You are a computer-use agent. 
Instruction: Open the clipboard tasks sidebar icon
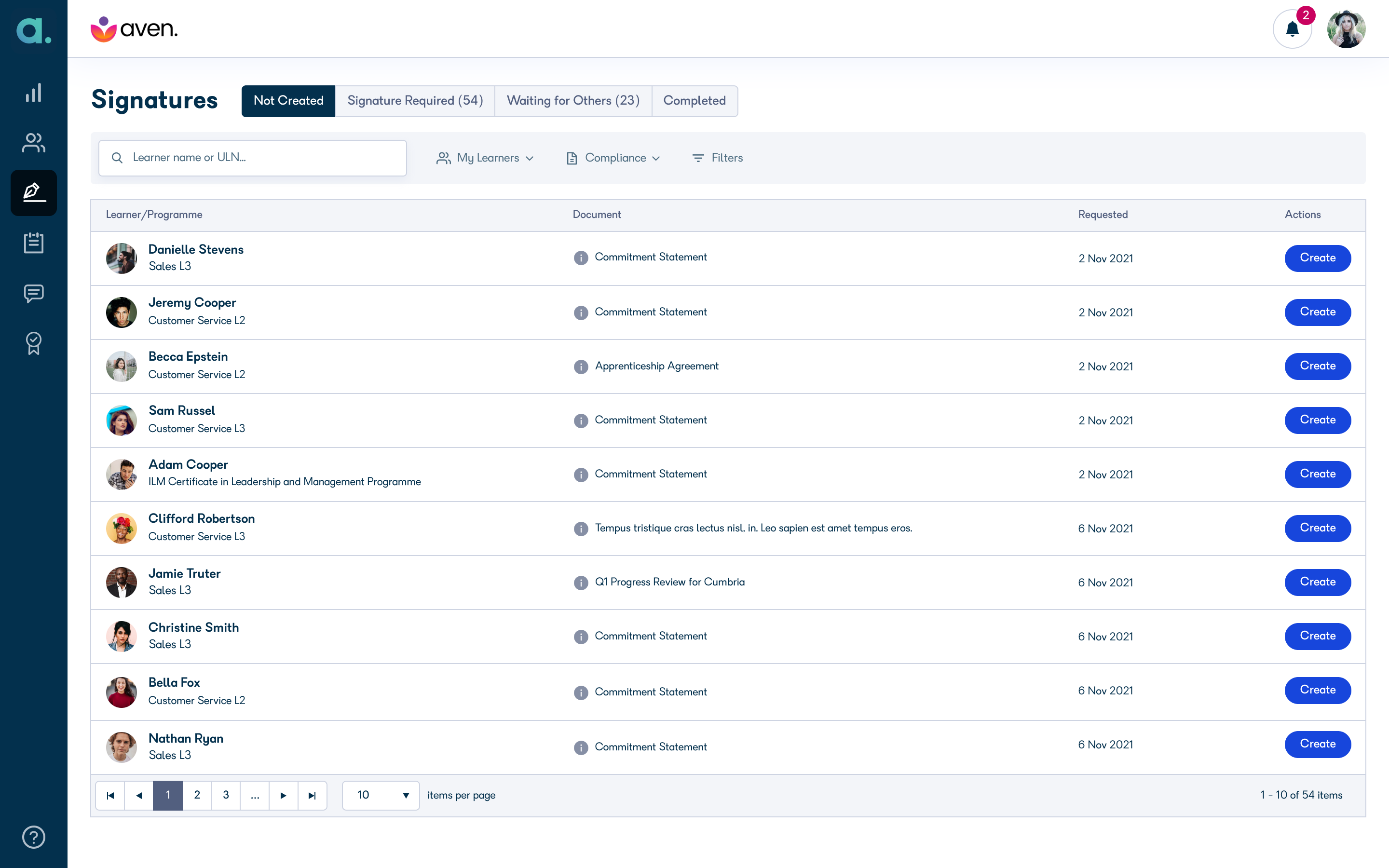point(33,242)
